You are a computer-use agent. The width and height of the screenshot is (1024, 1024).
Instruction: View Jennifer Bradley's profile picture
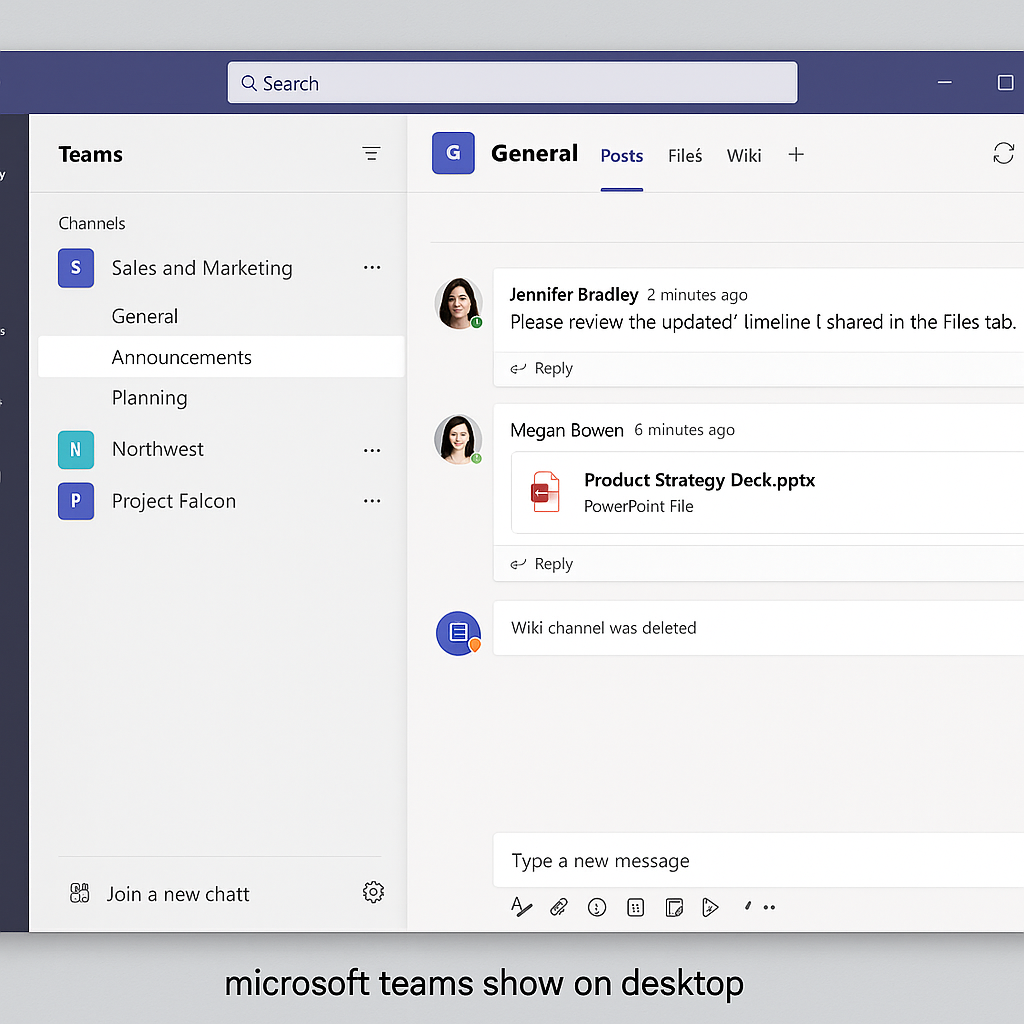tap(458, 304)
